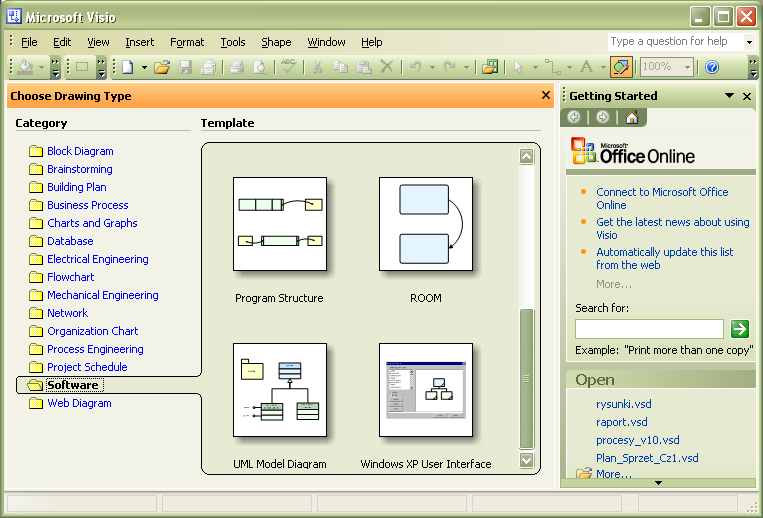Click the Rectangle tool icon
763x518 pixels.
coord(82,67)
